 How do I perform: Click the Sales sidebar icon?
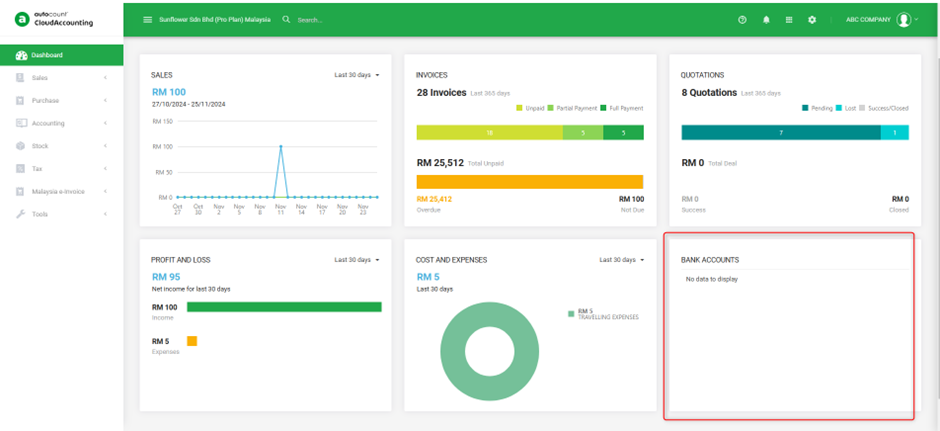(20, 78)
